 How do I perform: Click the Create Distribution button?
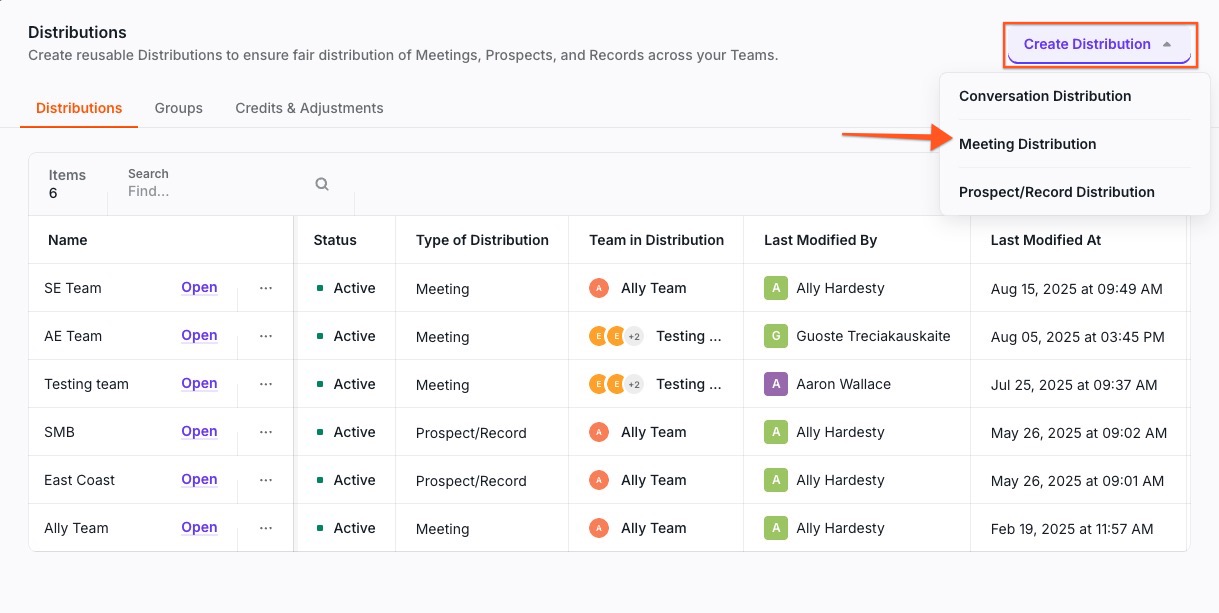(1087, 44)
